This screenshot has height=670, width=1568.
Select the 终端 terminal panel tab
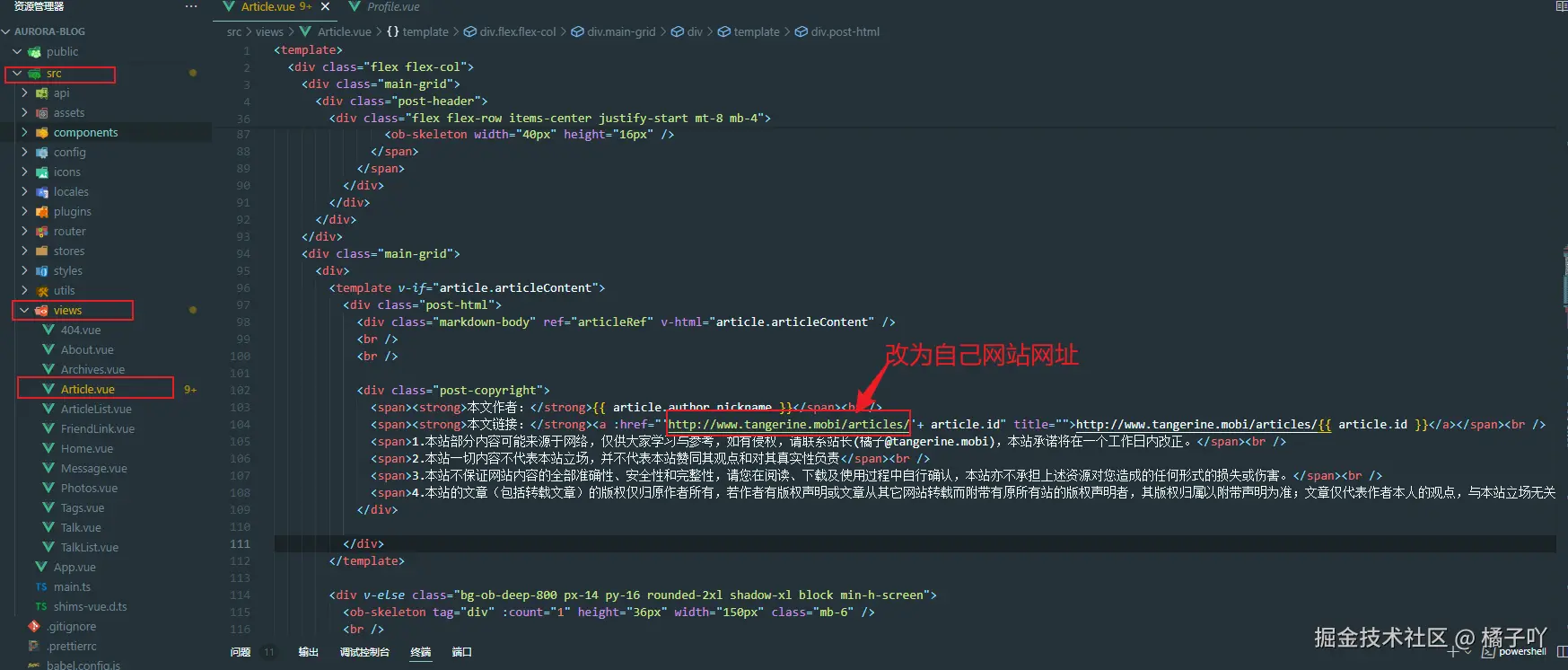point(420,652)
